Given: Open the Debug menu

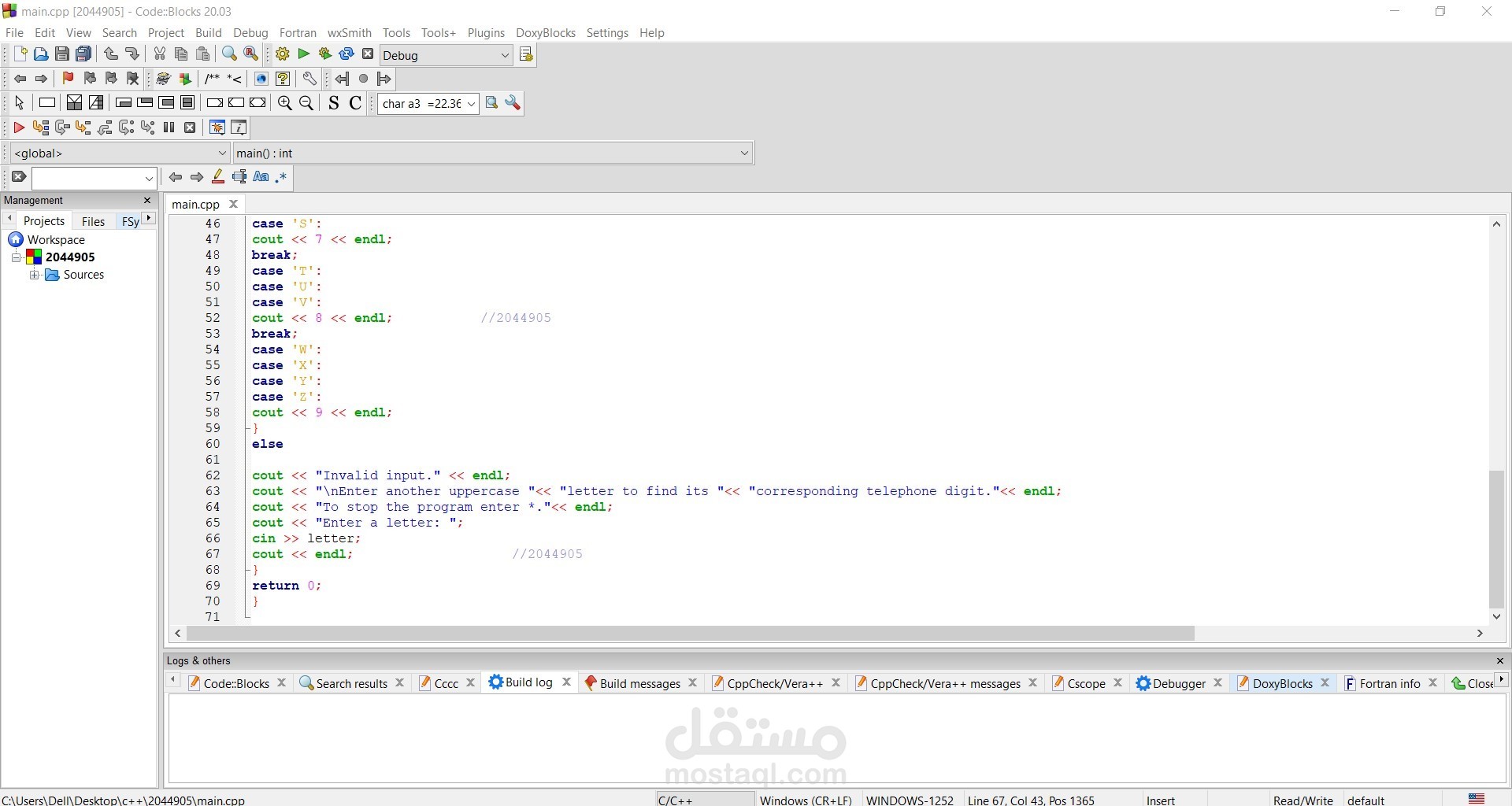Looking at the screenshot, I should coord(250,33).
